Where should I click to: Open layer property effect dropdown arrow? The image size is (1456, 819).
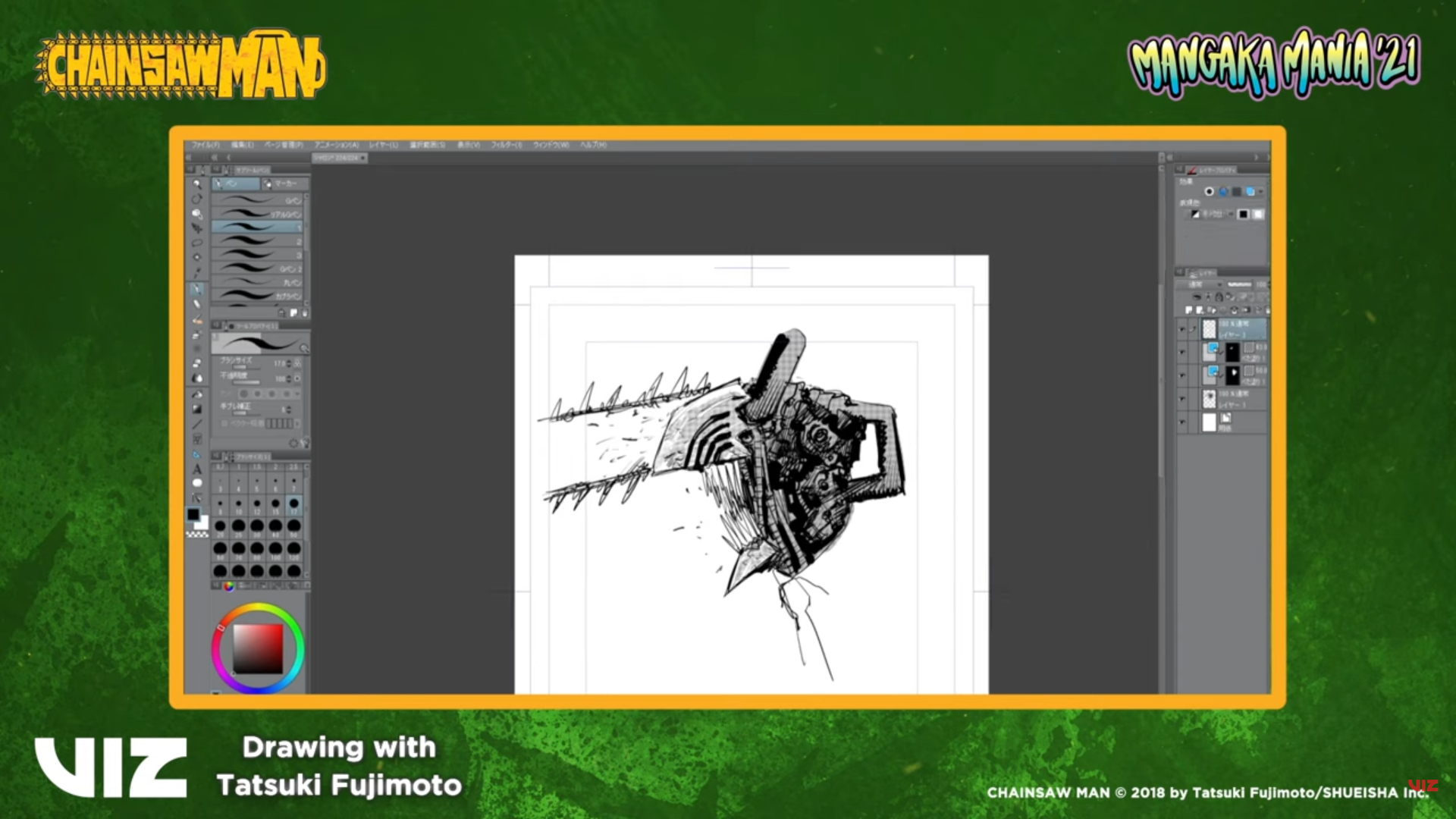1260,192
